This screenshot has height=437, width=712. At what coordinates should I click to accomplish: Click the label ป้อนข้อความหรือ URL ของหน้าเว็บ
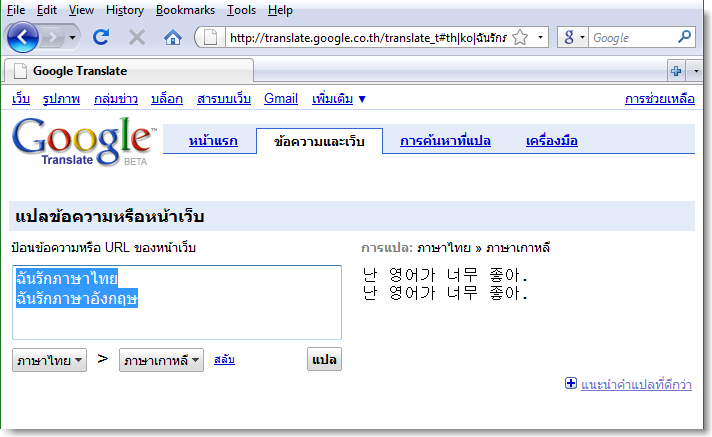[104, 248]
